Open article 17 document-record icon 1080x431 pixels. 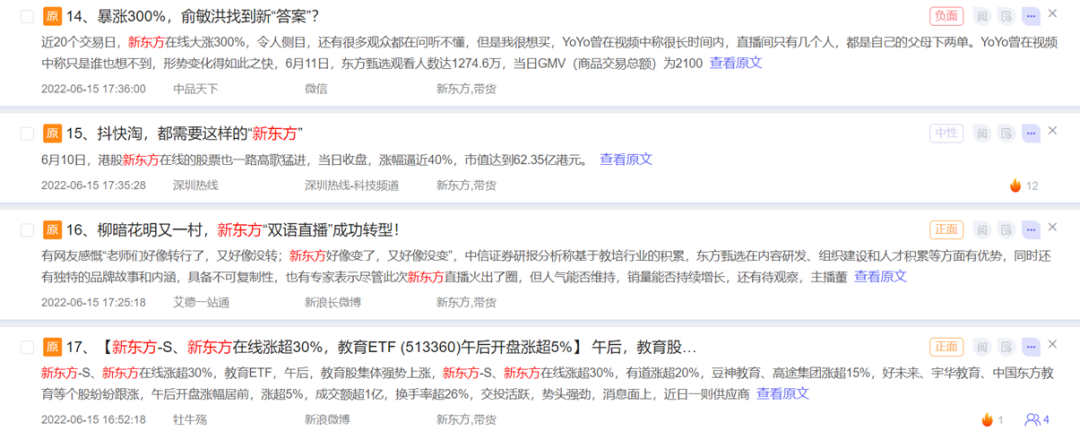[1006, 346]
